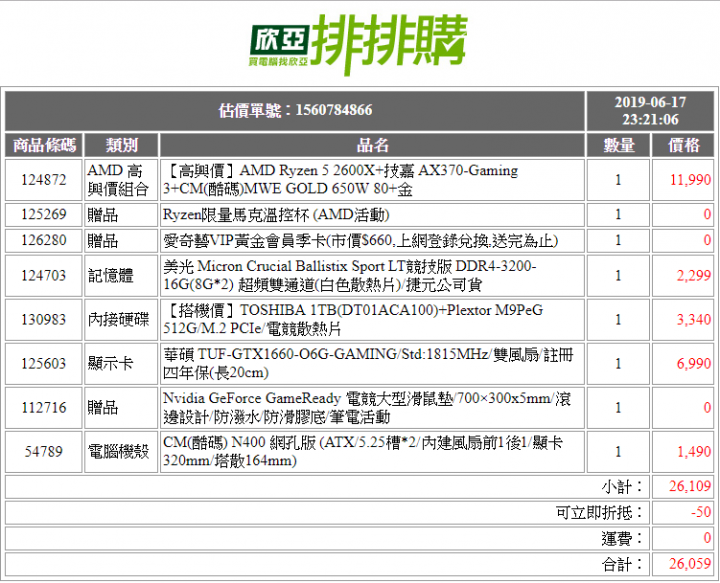Click the AMD Ryzen 5 2600X product name
The height and width of the screenshot is (583, 720).
point(341,179)
